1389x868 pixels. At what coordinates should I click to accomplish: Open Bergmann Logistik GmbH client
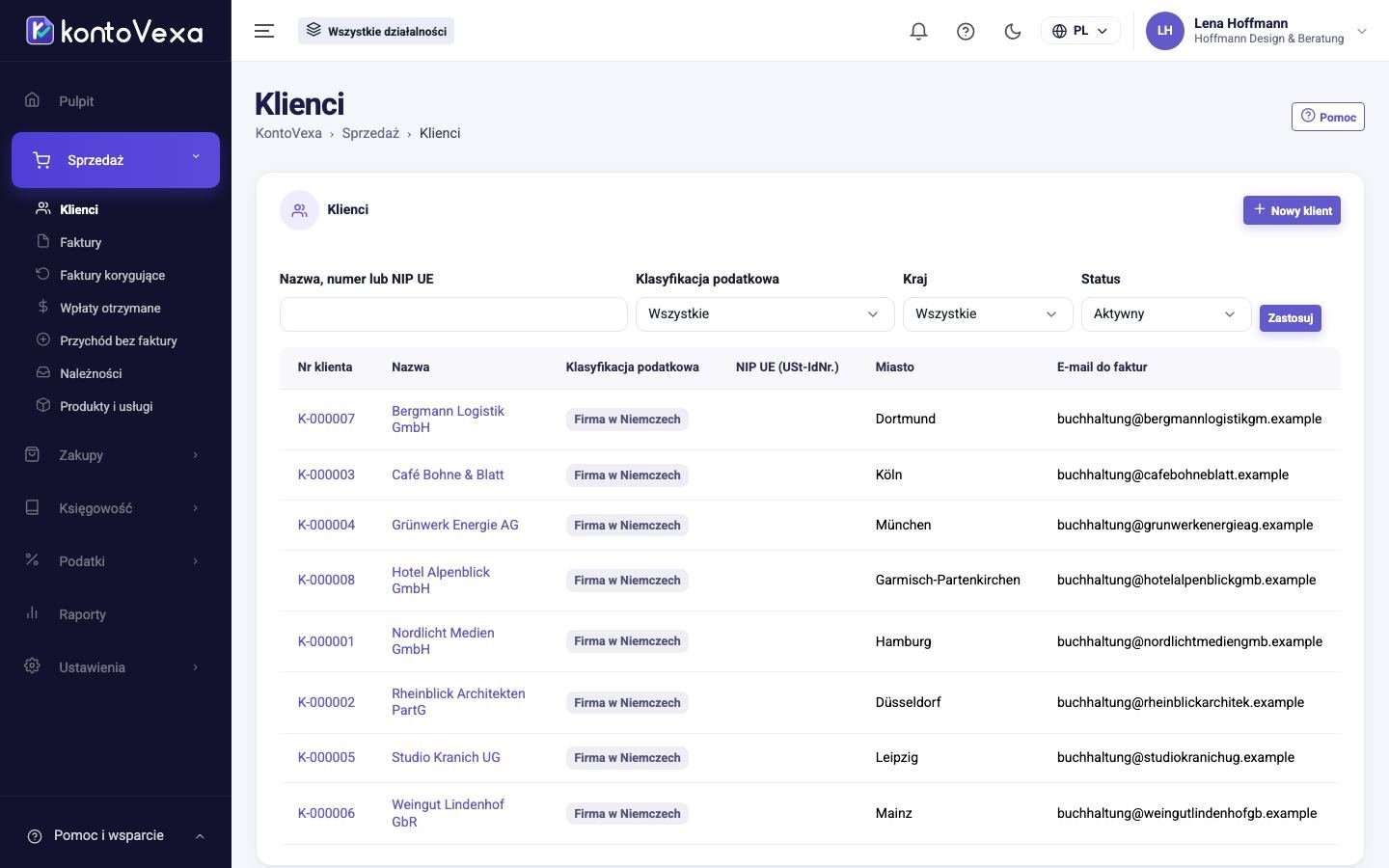[448, 419]
